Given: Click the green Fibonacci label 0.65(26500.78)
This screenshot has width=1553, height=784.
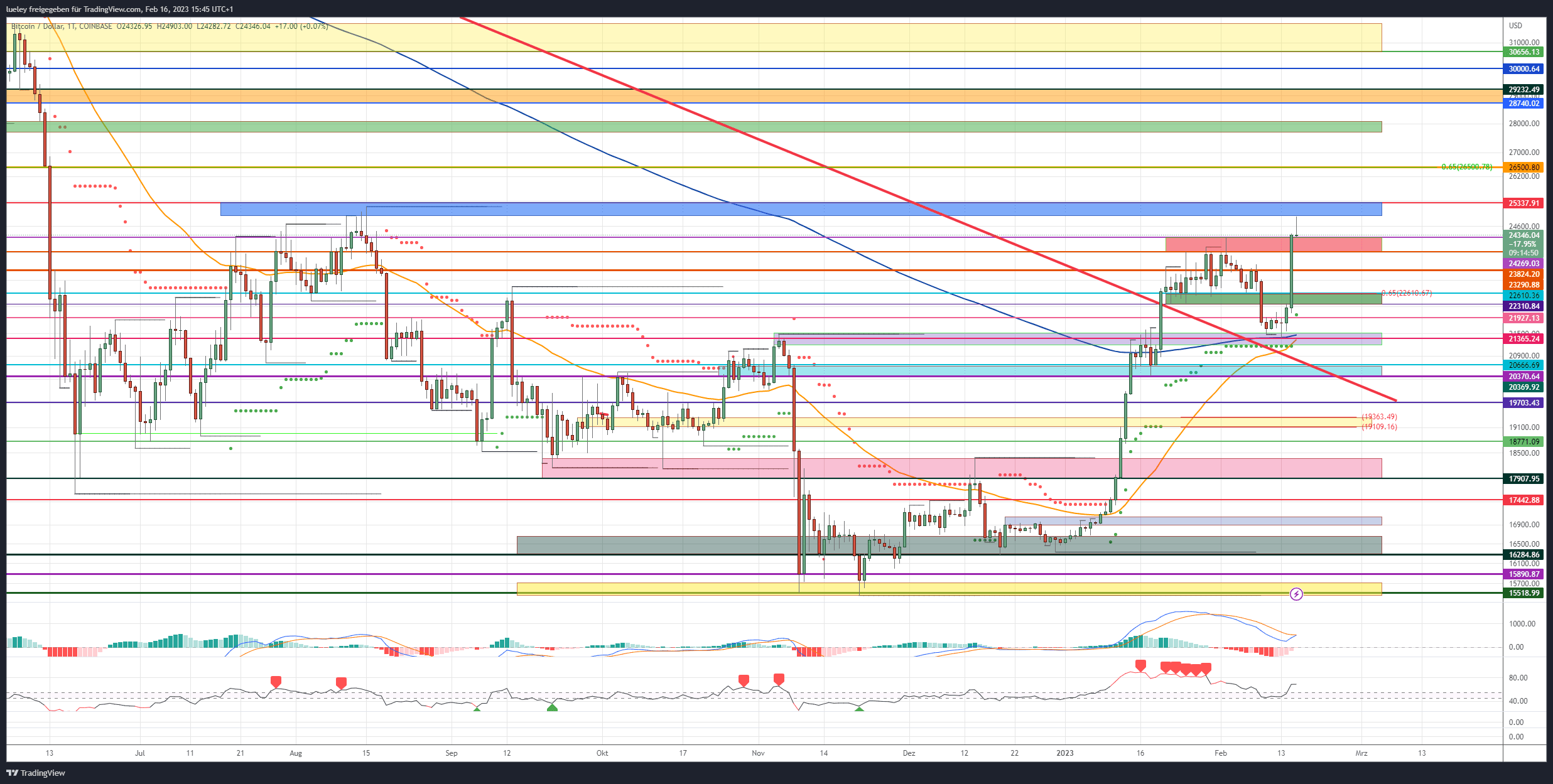Looking at the screenshot, I should click(x=1466, y=167).
